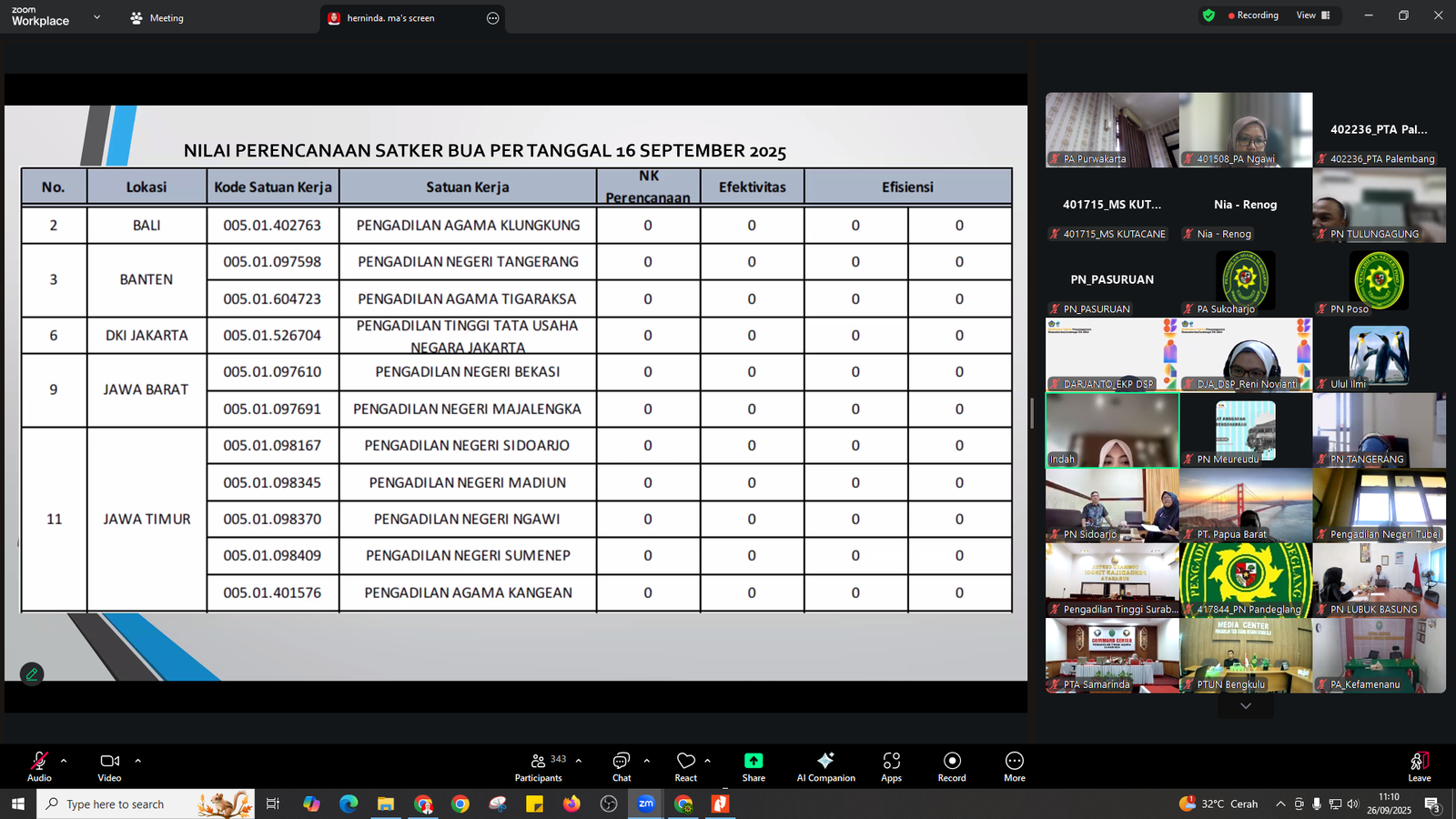The height and width of the screenshot is (819, 1456).
Task: Open the React emoji menu
Action: pyautogui.click(x=685, y=765)
